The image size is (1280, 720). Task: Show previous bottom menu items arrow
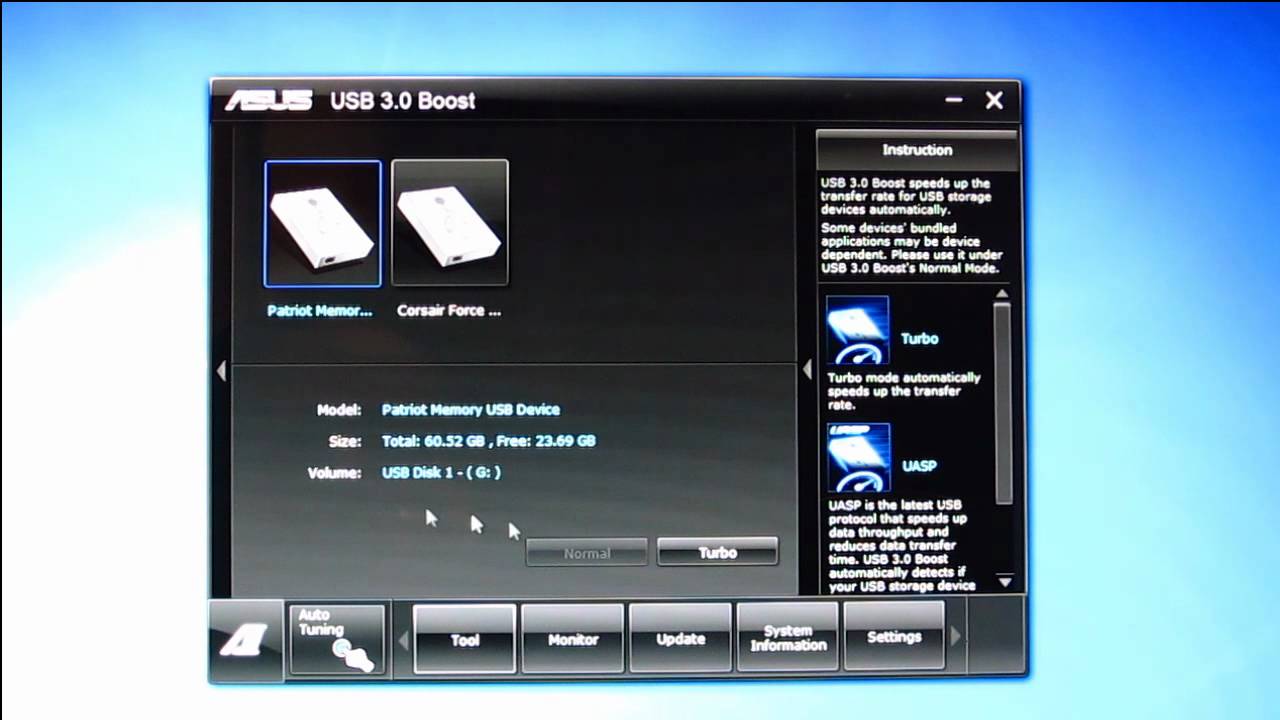[403, 639]
